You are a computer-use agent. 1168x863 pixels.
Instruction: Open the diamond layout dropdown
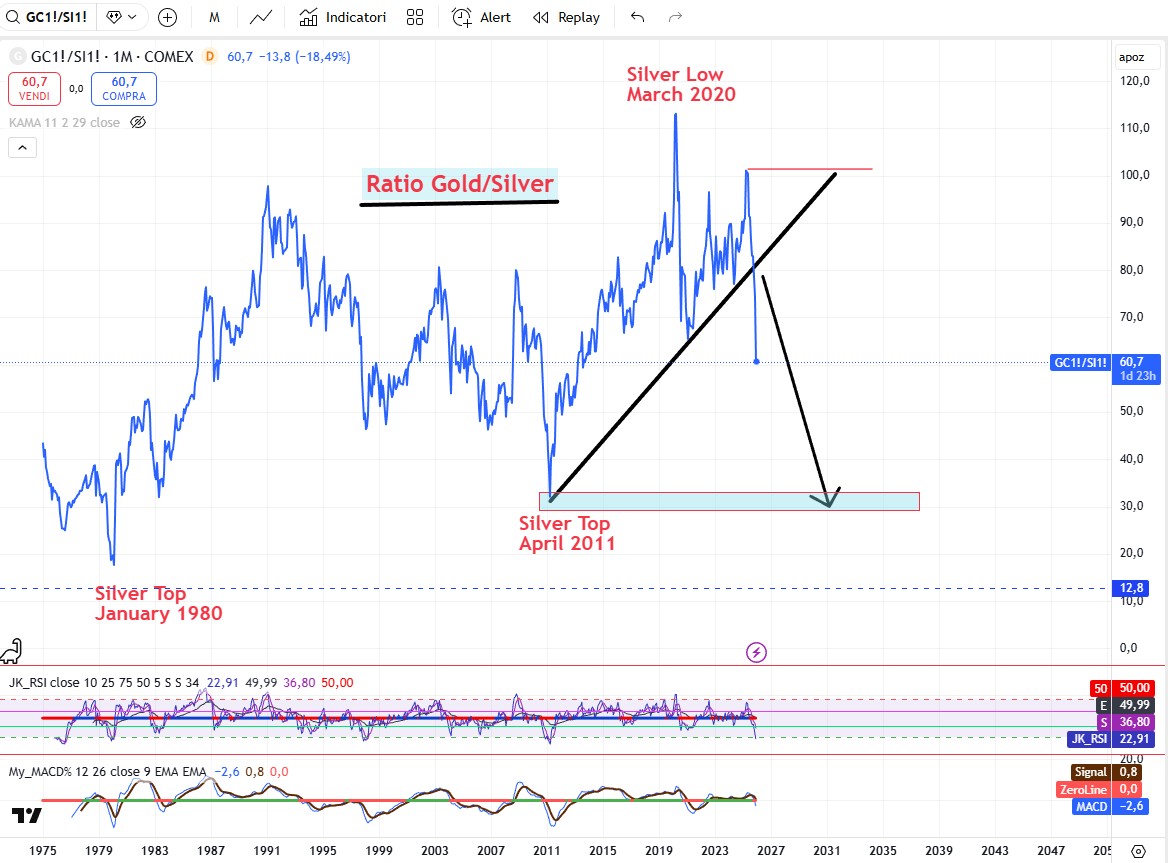(121, 17)
